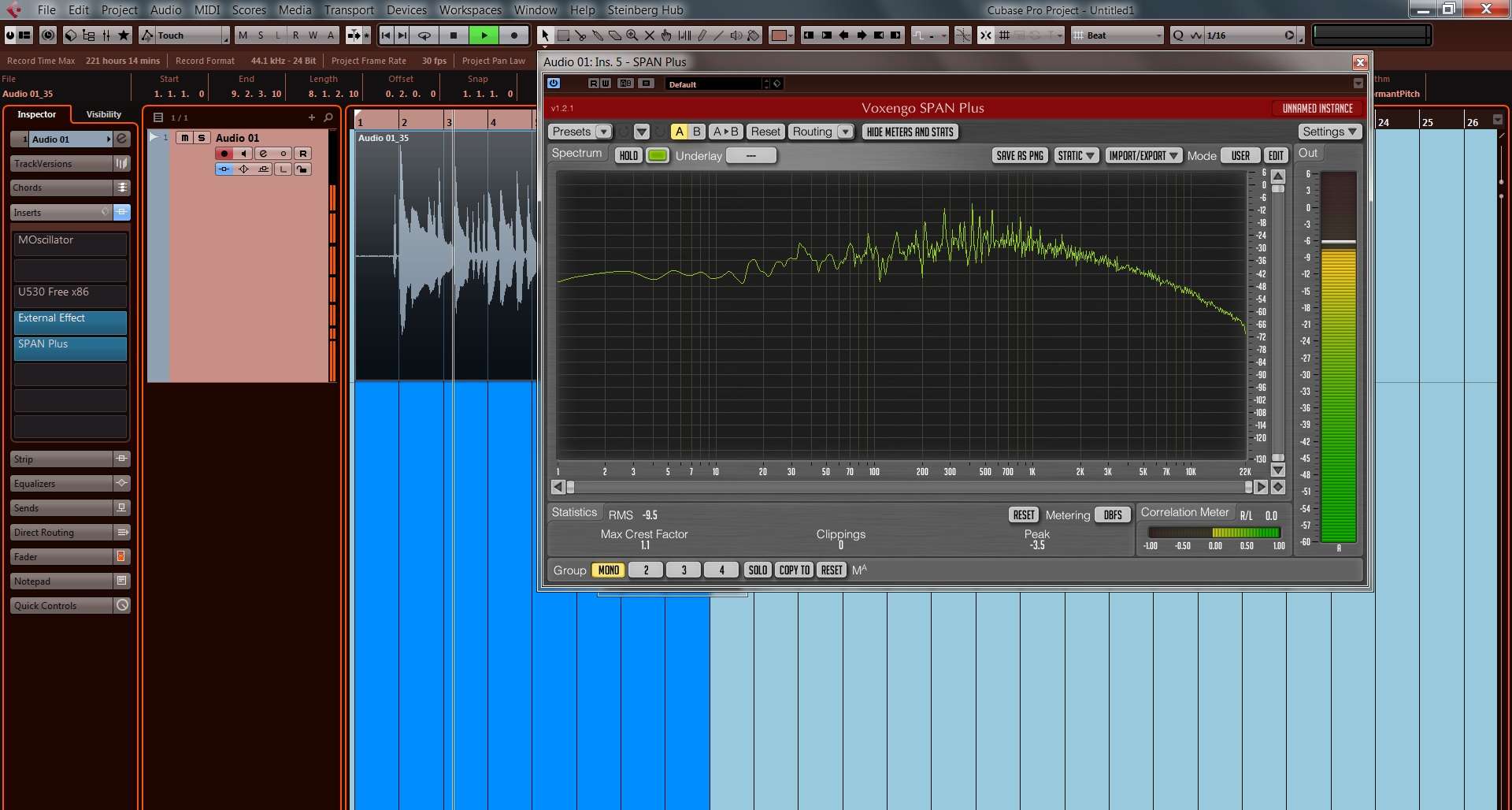The width and height of the screenshot is (1512, 810).
Task: Open the Audio 01 edit channel settings
Action: tap(263, 154)
